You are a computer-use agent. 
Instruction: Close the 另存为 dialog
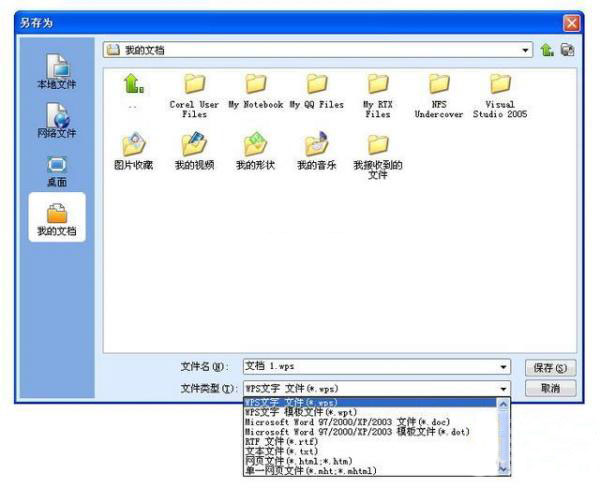click(572, 23)
